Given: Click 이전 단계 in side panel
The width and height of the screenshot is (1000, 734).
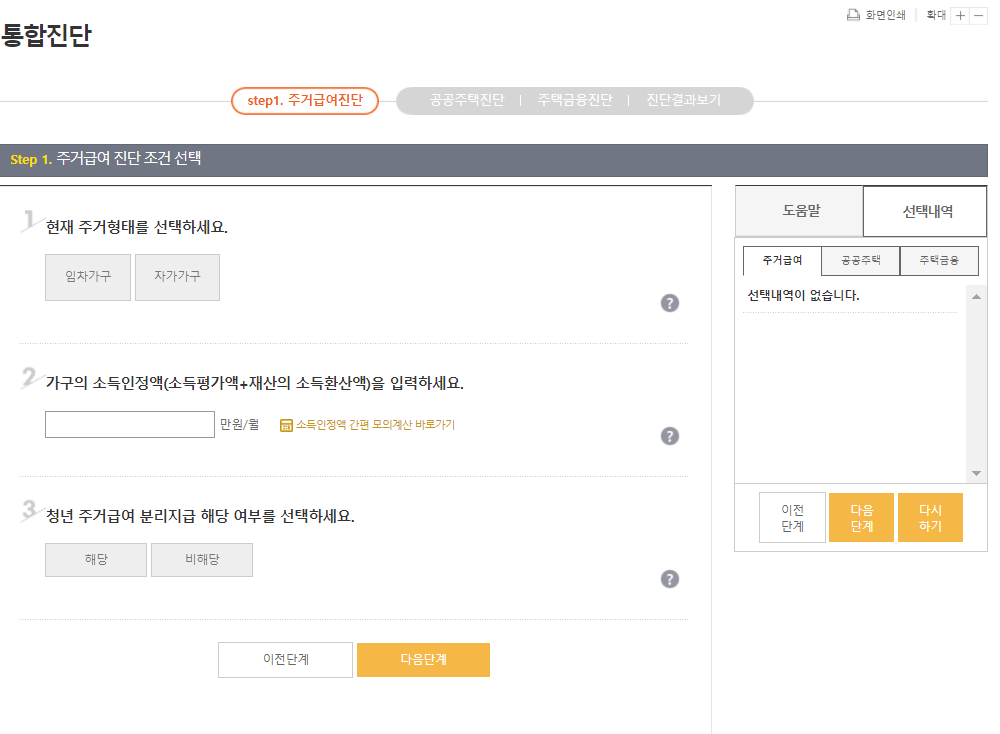Looking at the screenshot, I should (x=792, y=518).
